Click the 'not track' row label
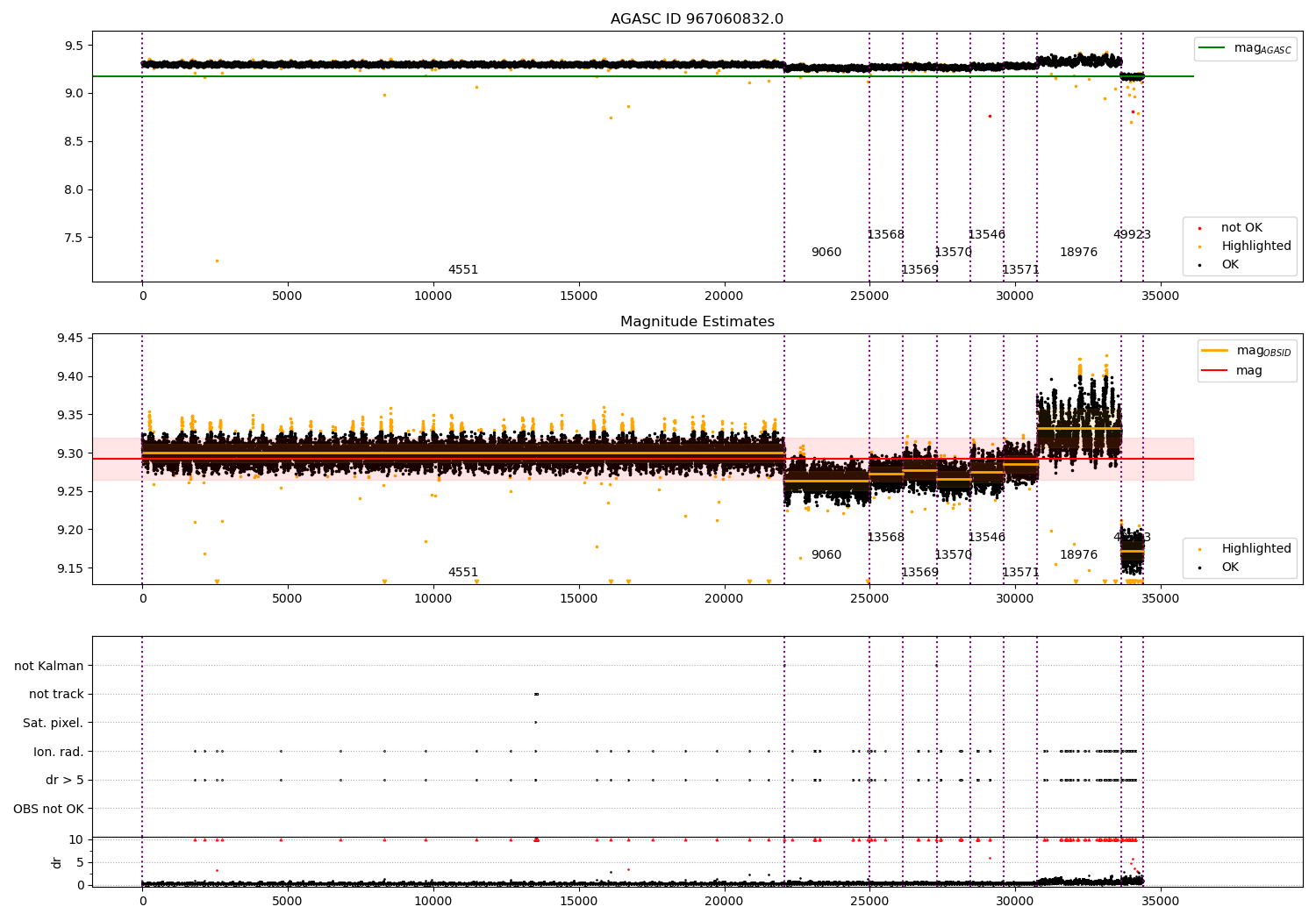 tap(56, 694)
